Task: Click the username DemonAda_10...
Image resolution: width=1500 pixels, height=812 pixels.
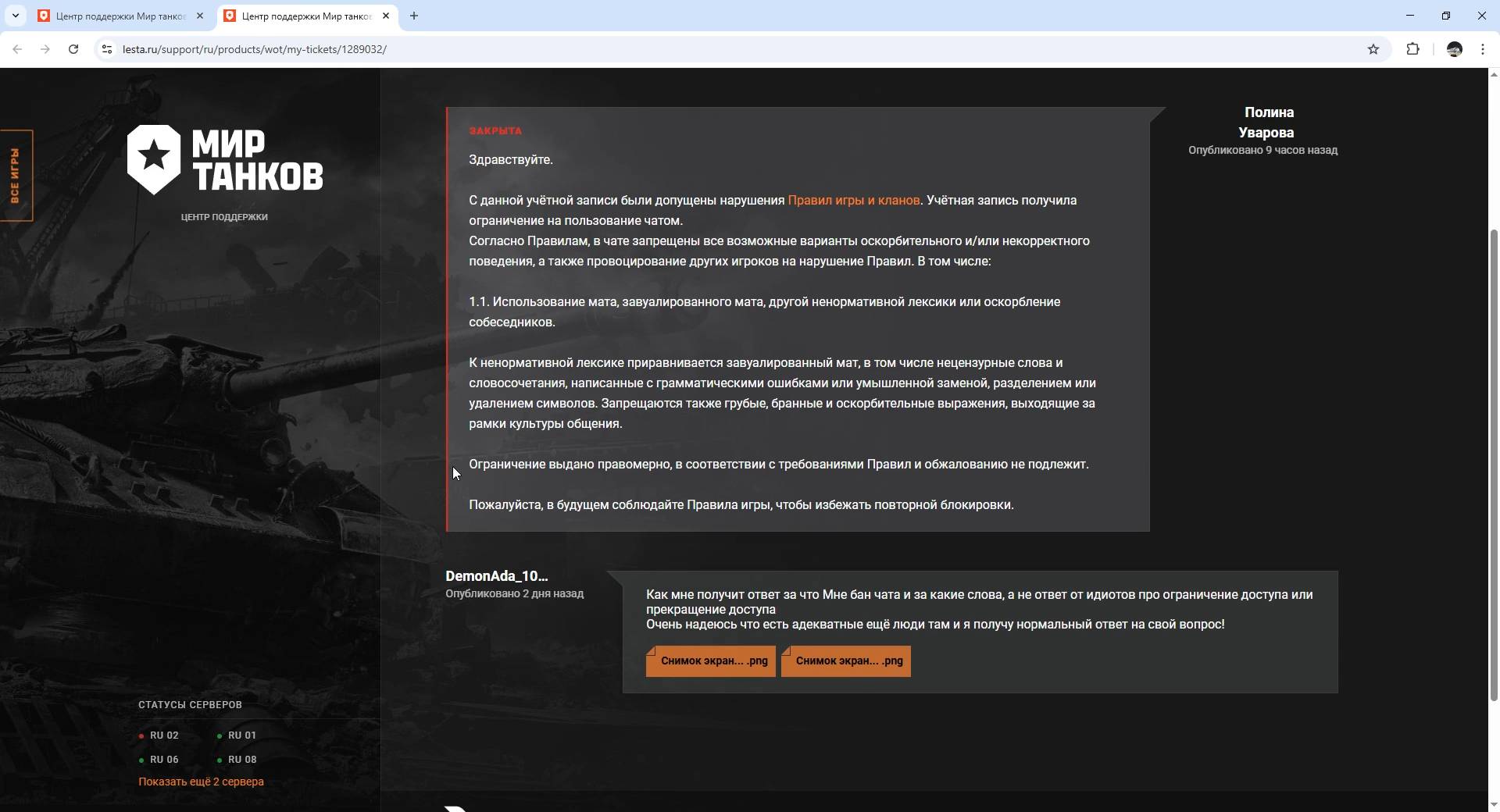Action: click(497, 576)
